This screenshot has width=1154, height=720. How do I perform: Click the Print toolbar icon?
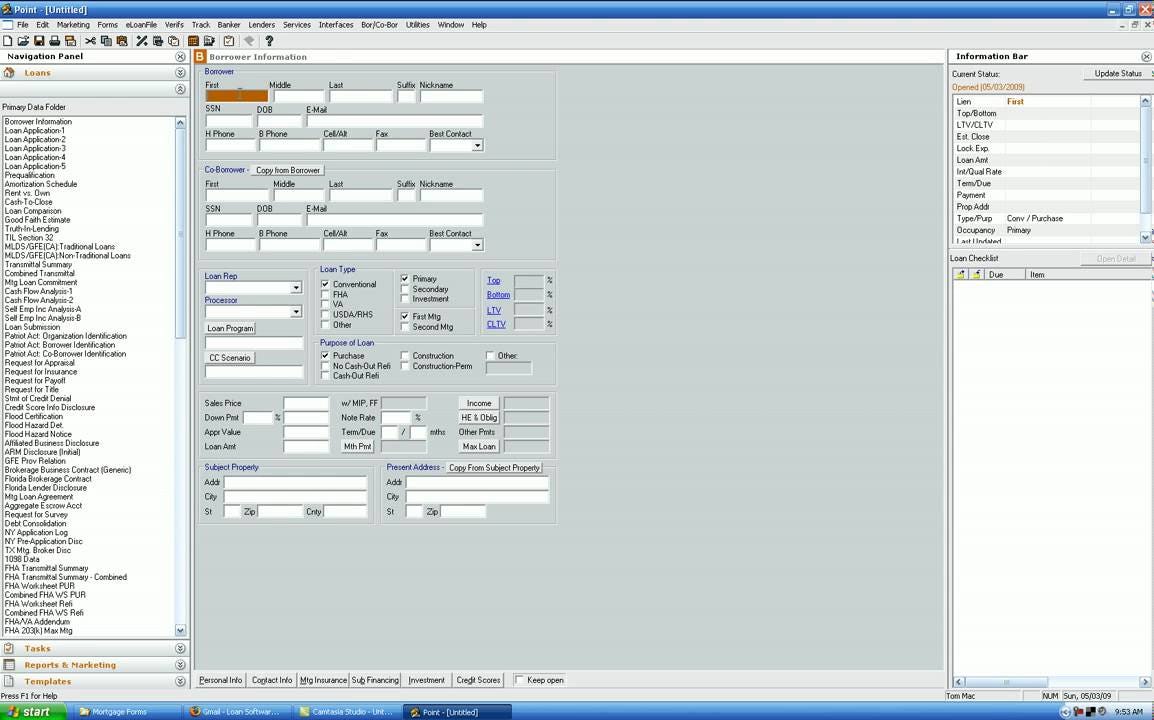coord(54,41)
